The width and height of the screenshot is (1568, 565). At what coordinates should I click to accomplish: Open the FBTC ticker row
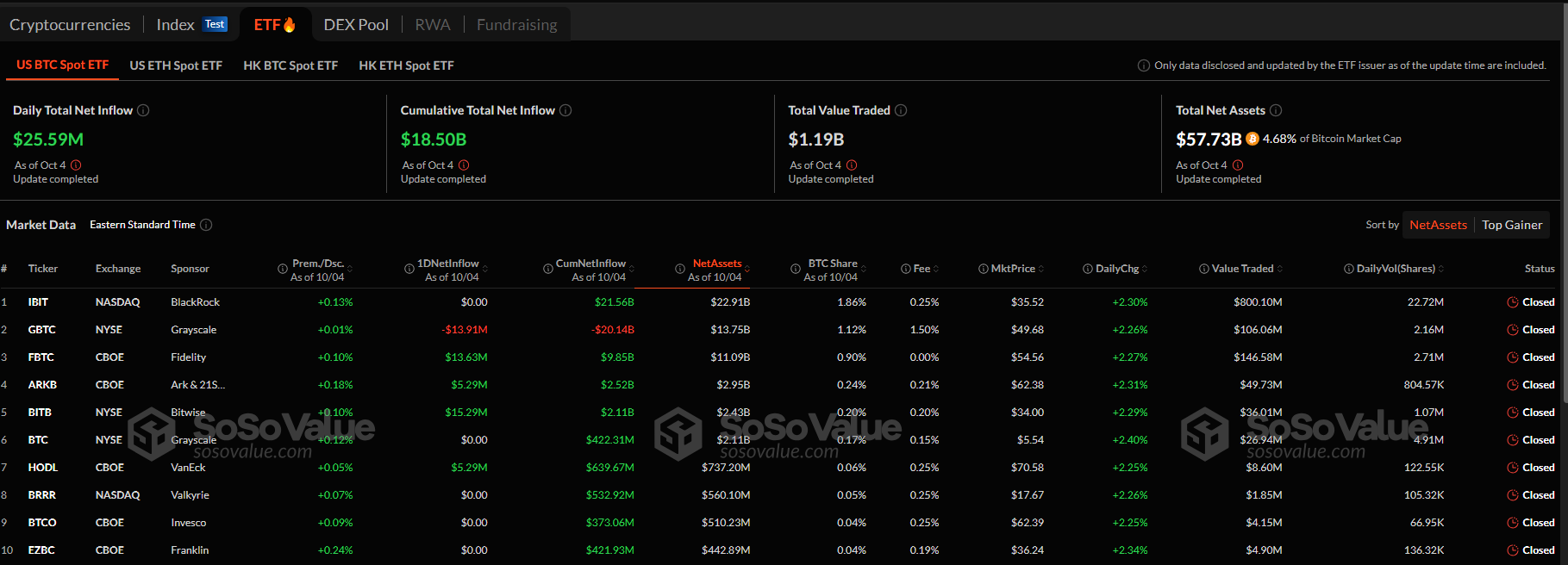[x=41, y=357]
